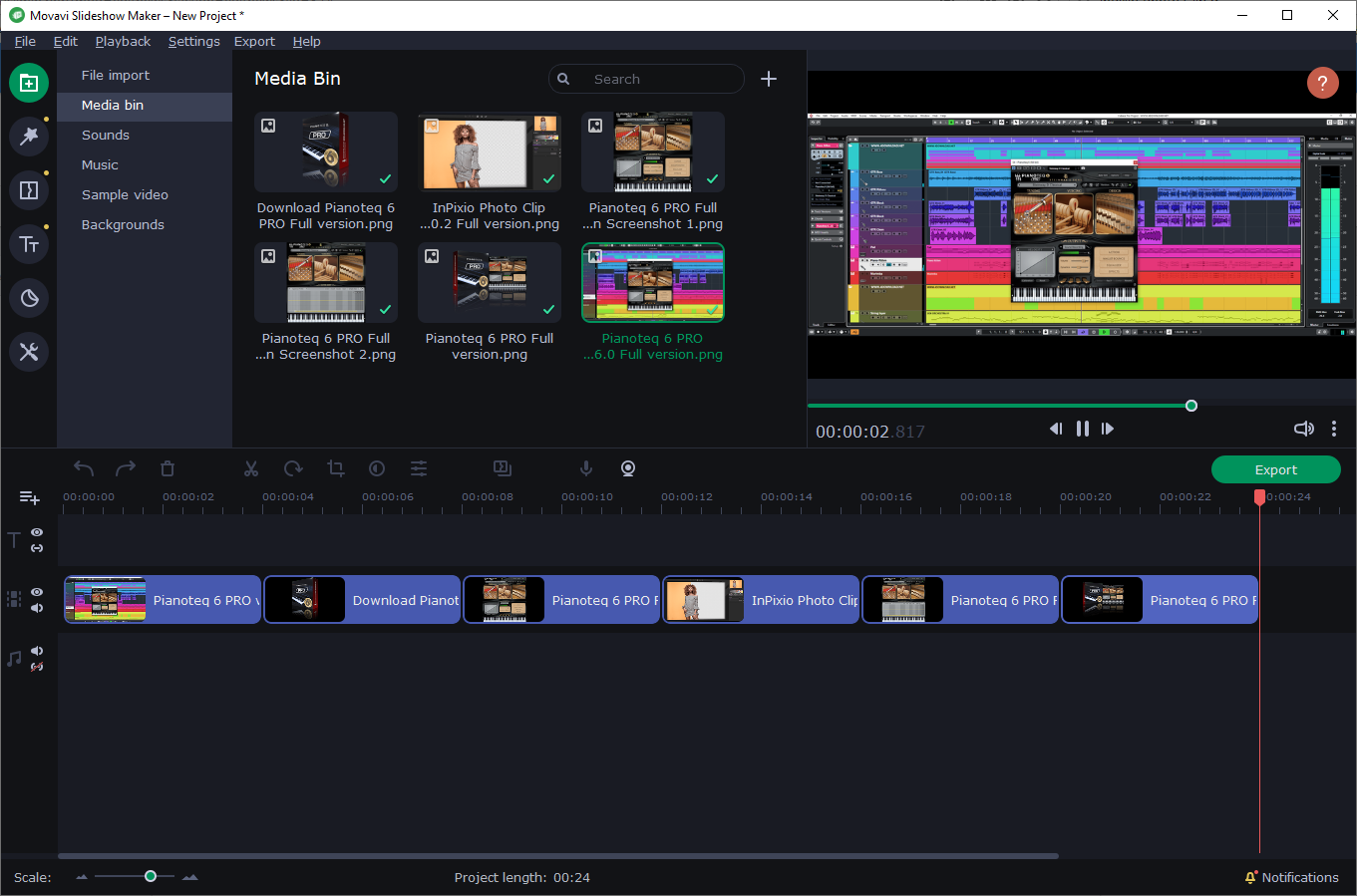Step to the next frame
The width and height of the screenshot is (1357, 896).
pyautogui.click(x=1108, y=429)
